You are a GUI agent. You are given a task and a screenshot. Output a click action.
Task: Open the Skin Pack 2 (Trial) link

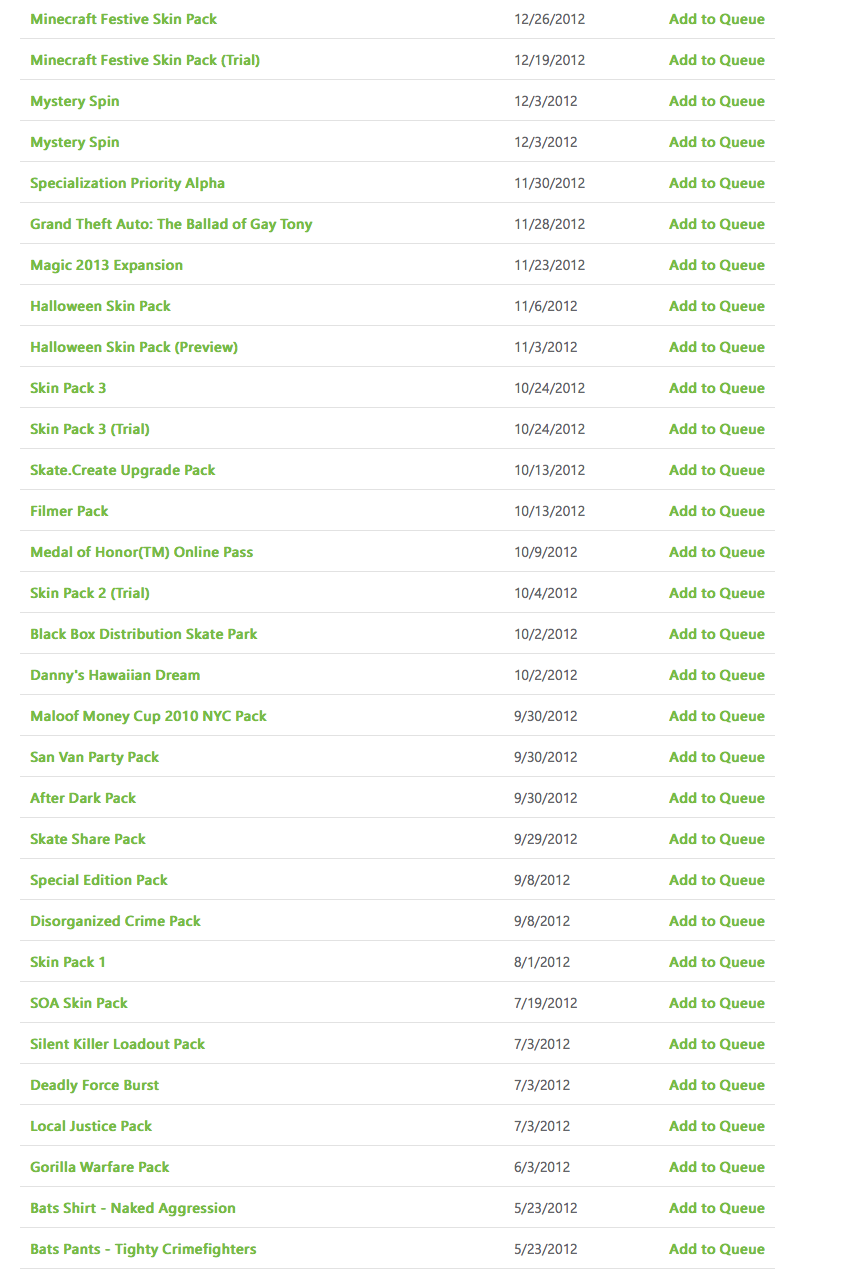90,593
